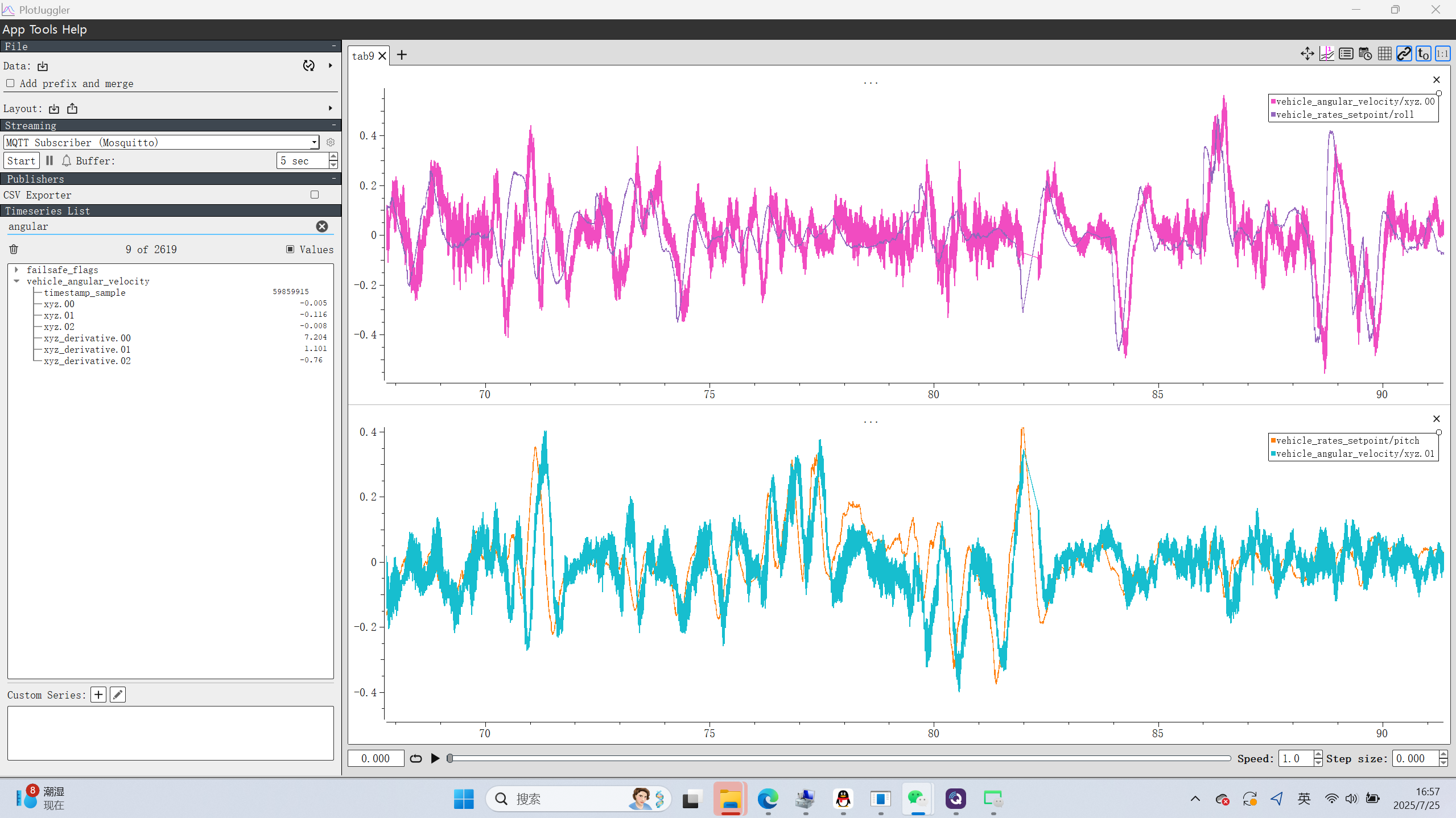The image size is (1456, 818).
Task: Toggle the 1:1 ratio button
Action: pyautogui.click(x=1442, y=54)
